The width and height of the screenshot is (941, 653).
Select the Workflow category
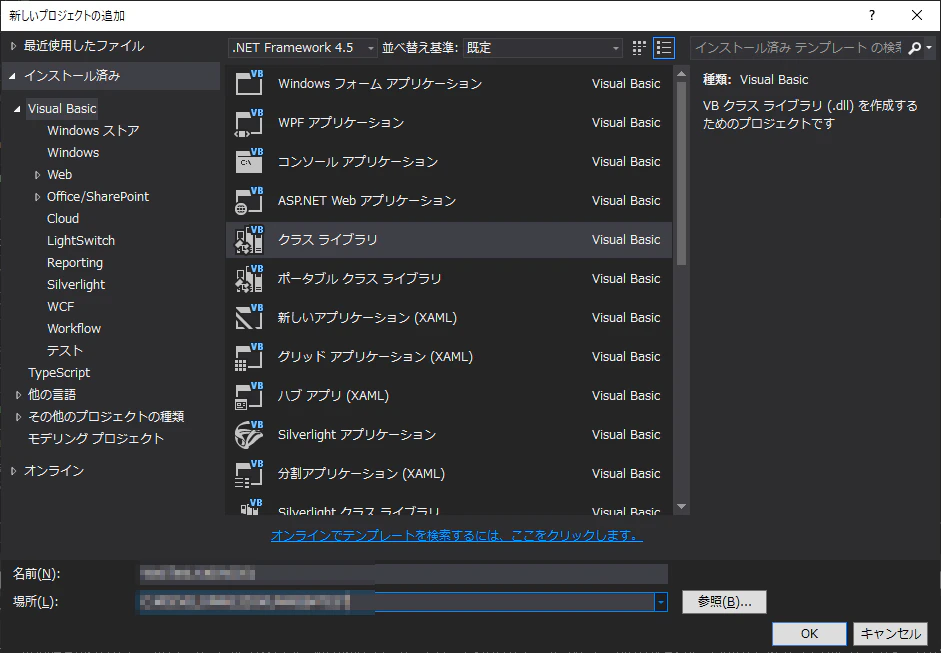pyautogui.click(x=74, y=329)
